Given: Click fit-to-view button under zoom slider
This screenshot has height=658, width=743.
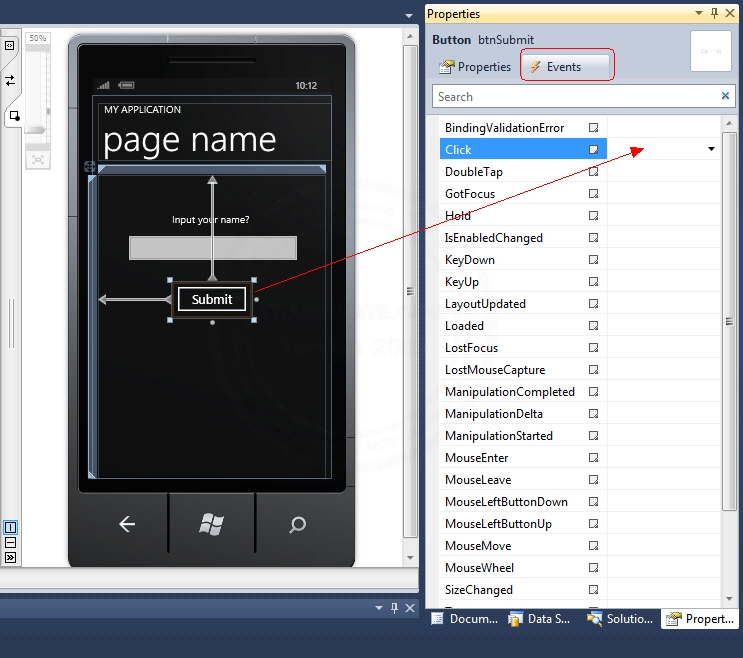Looking at the screenshot, I should coord(37,160).
